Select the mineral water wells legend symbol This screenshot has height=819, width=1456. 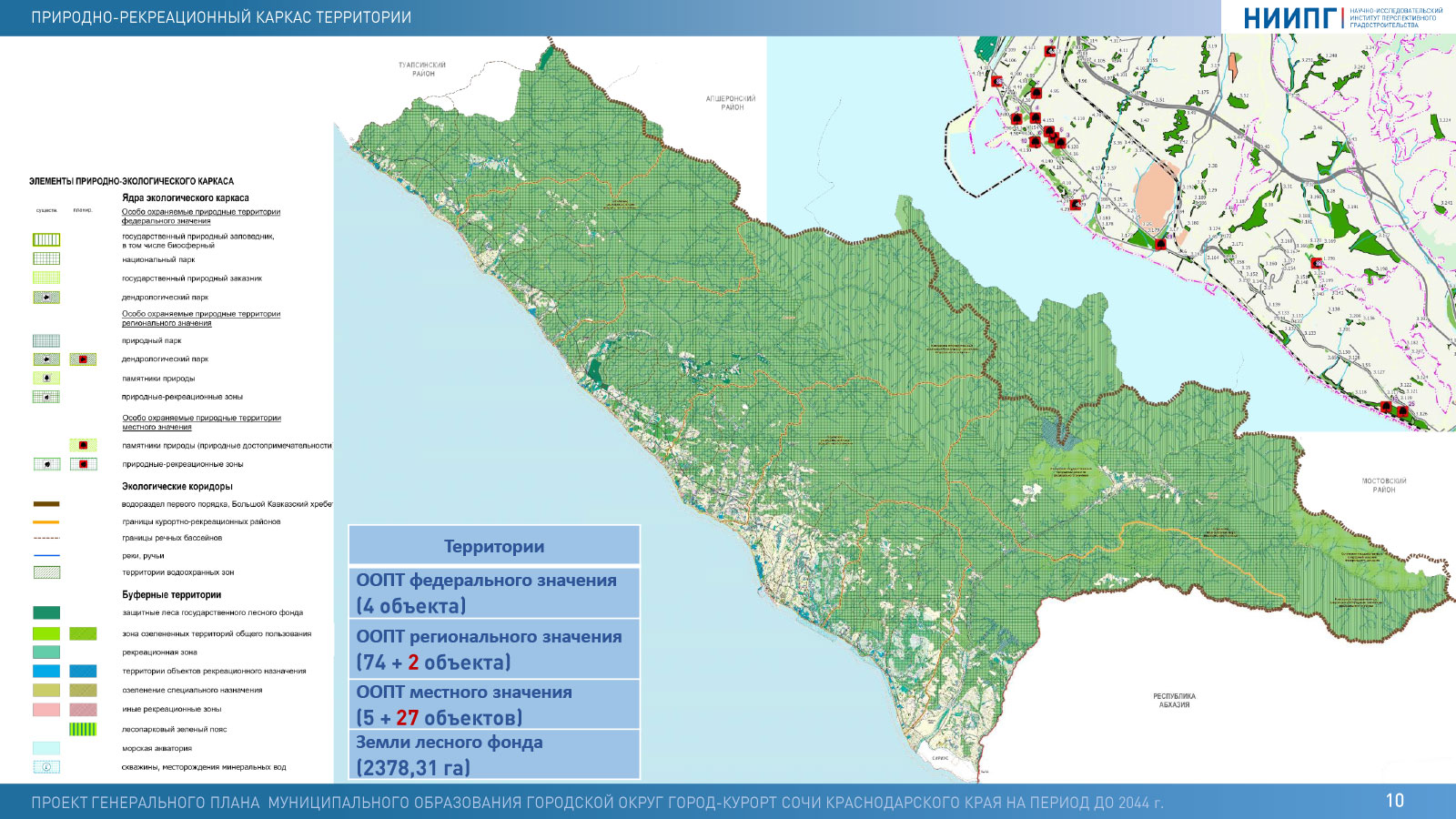(46, 767)
